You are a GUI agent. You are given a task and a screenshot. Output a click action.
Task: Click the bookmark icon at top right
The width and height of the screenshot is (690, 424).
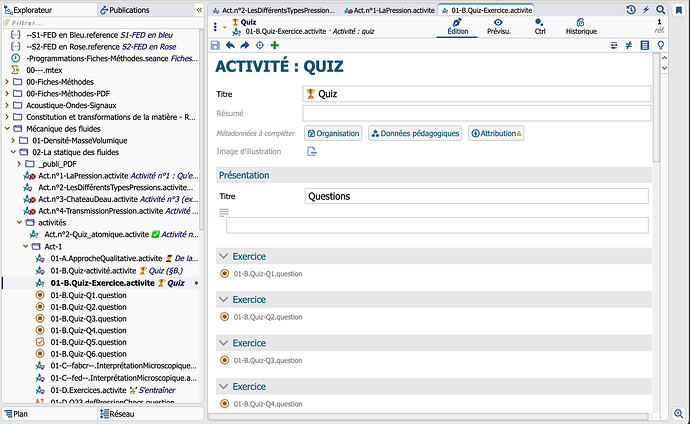(x=679, y=10)
